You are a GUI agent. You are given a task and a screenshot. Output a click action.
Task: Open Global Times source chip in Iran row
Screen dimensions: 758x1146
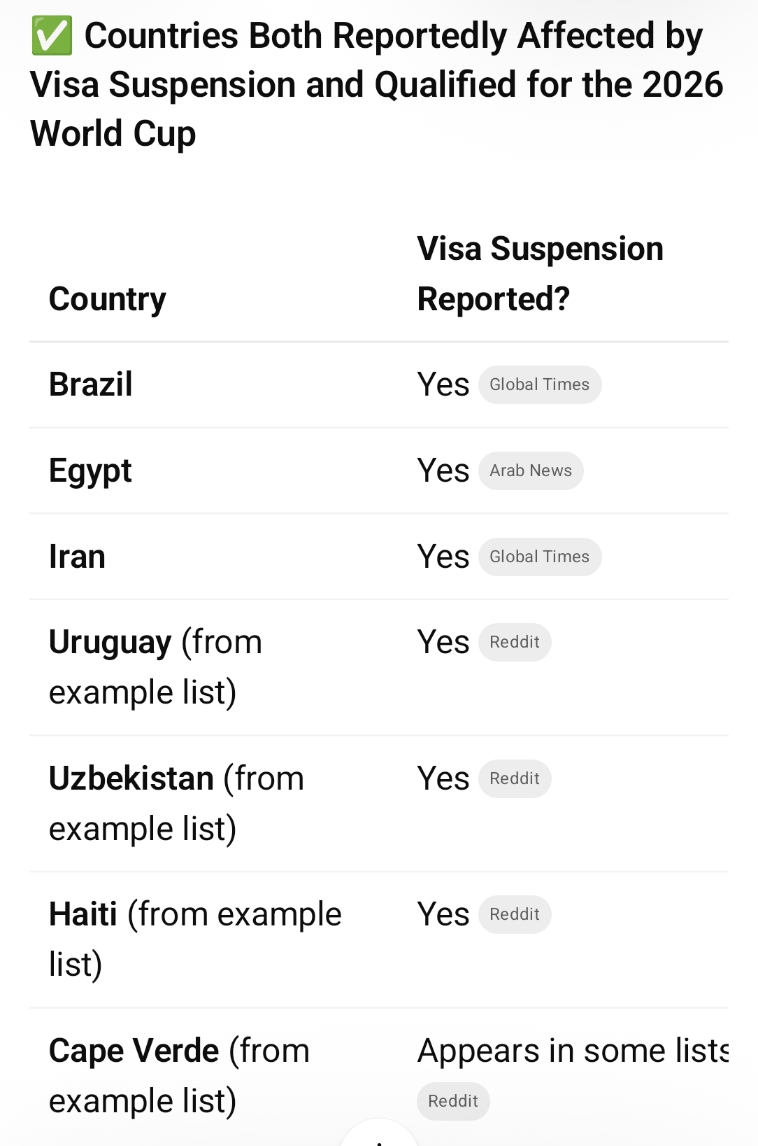coord(539,557)
